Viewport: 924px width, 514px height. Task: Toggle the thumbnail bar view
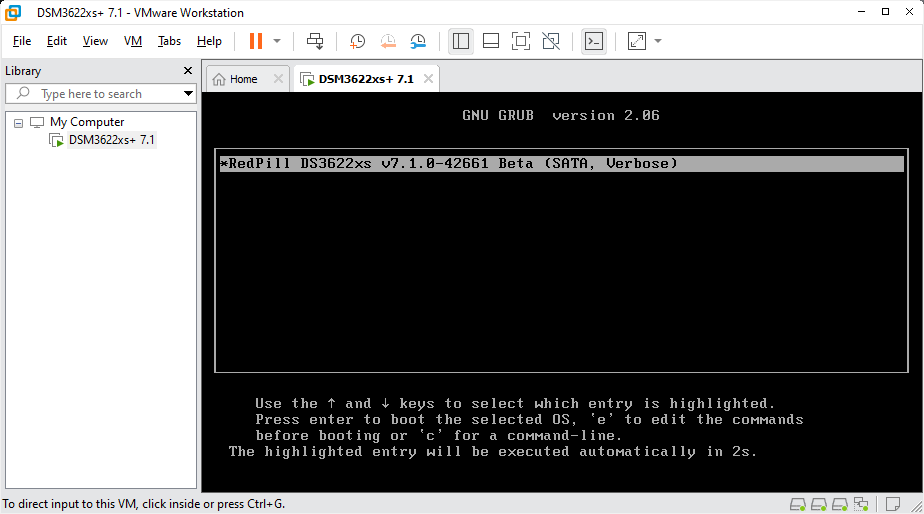[491, 41]
